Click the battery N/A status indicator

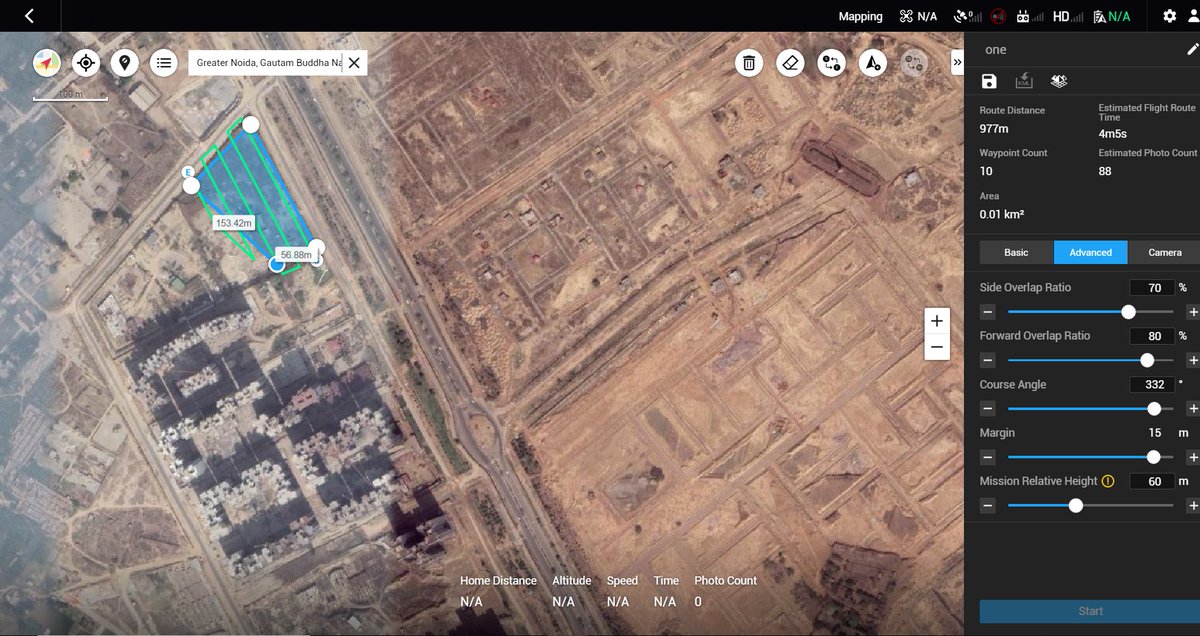1112,16
